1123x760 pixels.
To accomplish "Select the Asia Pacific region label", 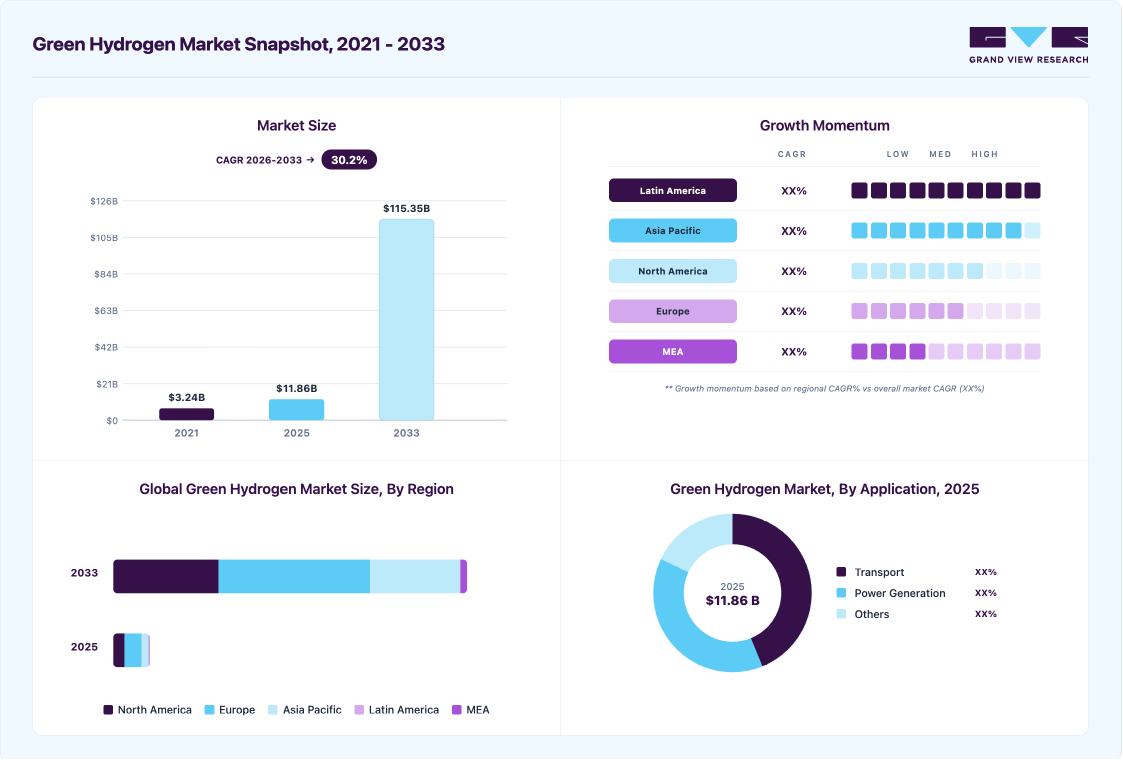I will click(673, 231).
